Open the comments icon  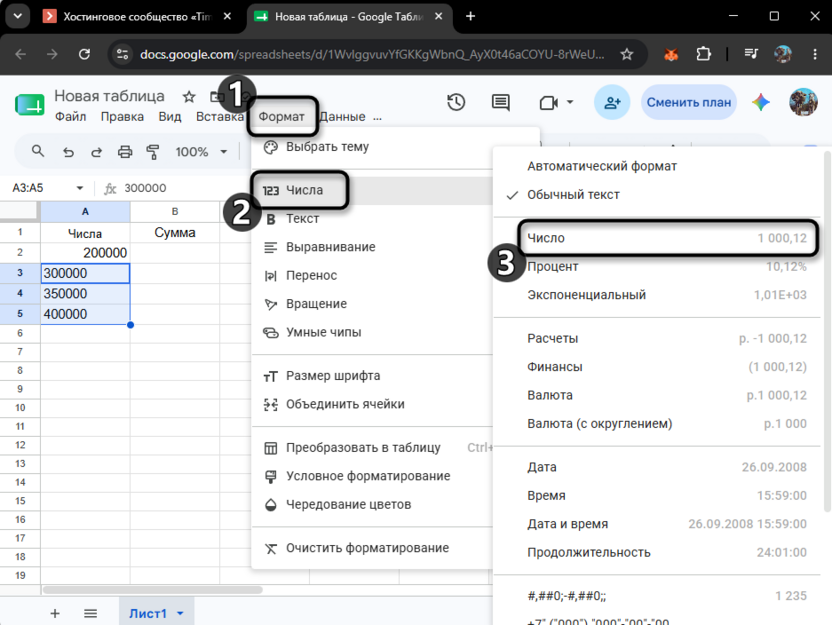(x=500, y=102)
